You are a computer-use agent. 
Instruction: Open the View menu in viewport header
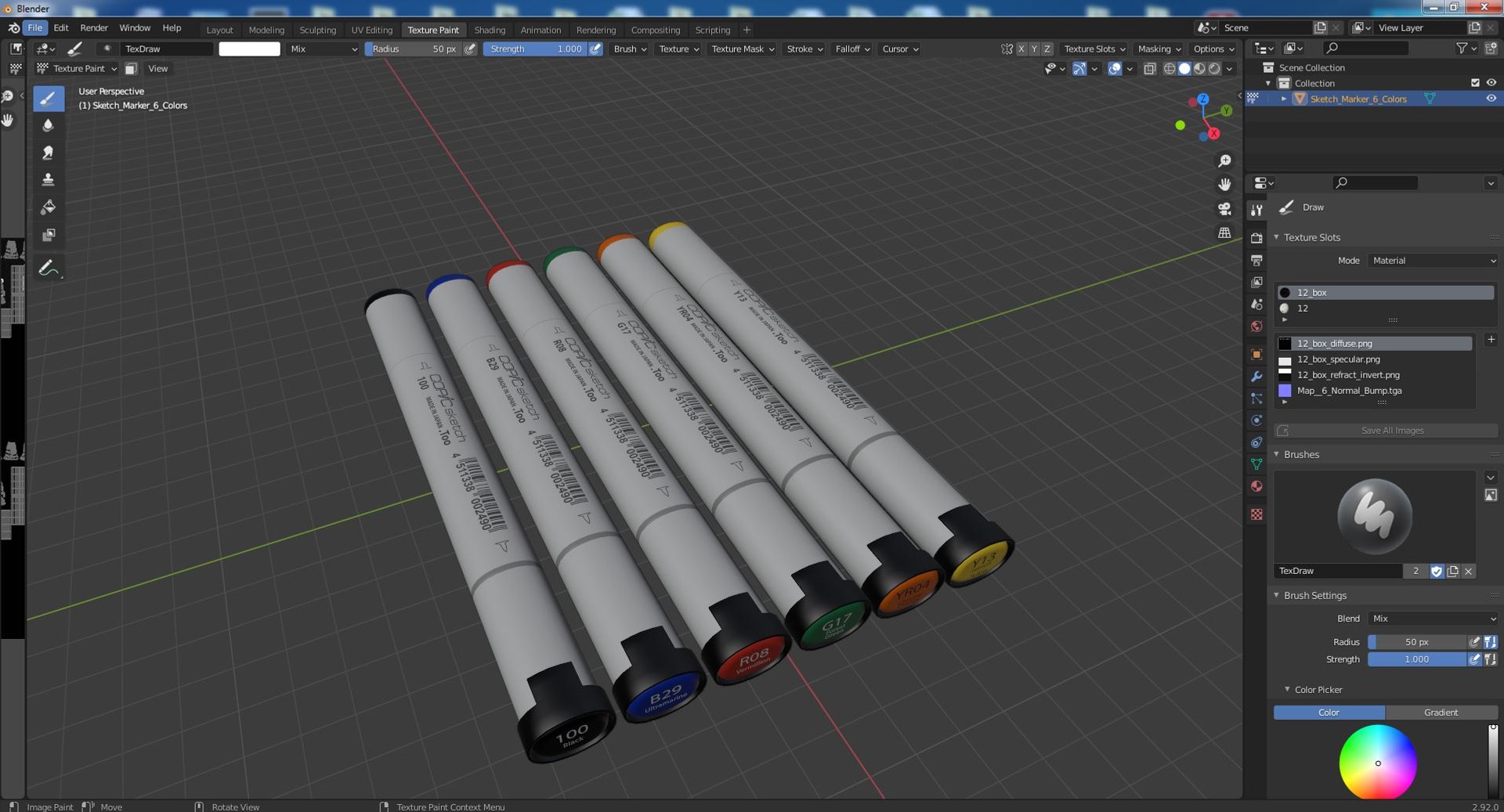coord(158,69)
